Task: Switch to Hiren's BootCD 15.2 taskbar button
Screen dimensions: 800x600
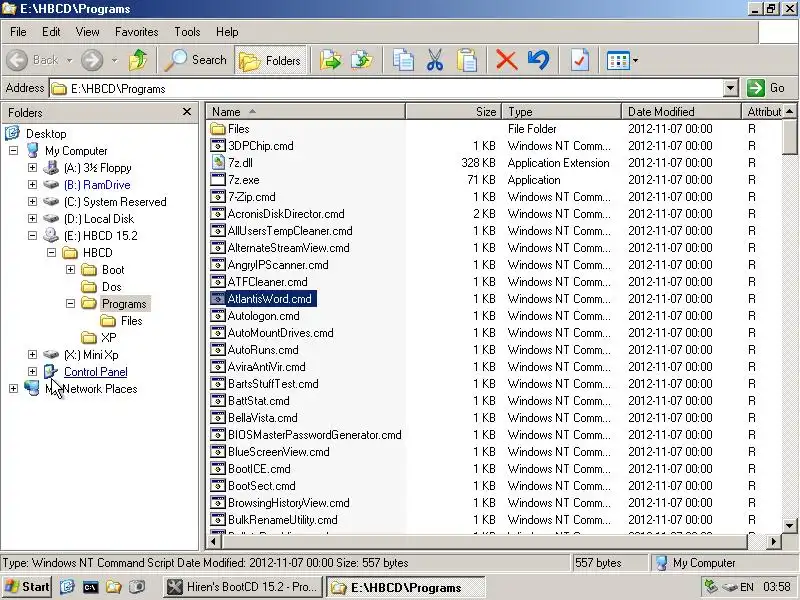Action: click(x=243, y=587)
